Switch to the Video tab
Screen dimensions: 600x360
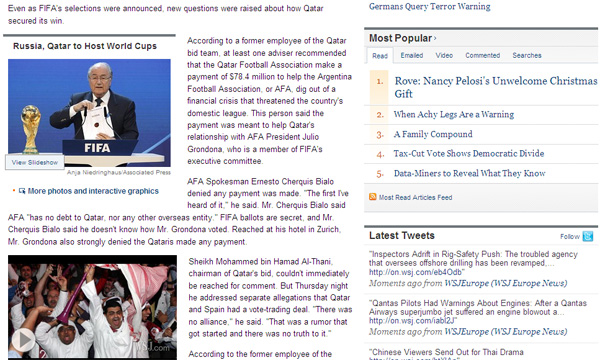pos(444,55)
